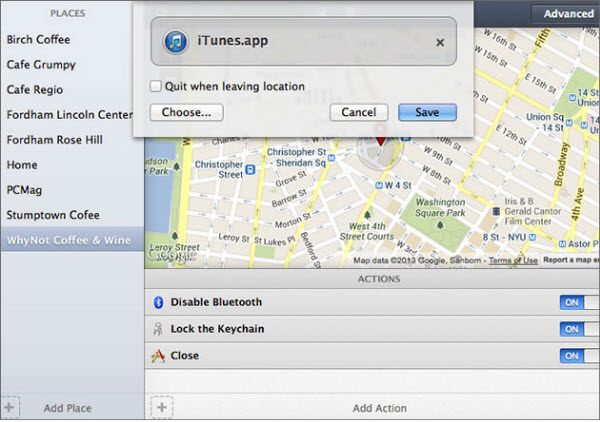The image size is (600, 422).
Task: Click the keychain icon beside Lock the Keychain
Action: point(158,329)
